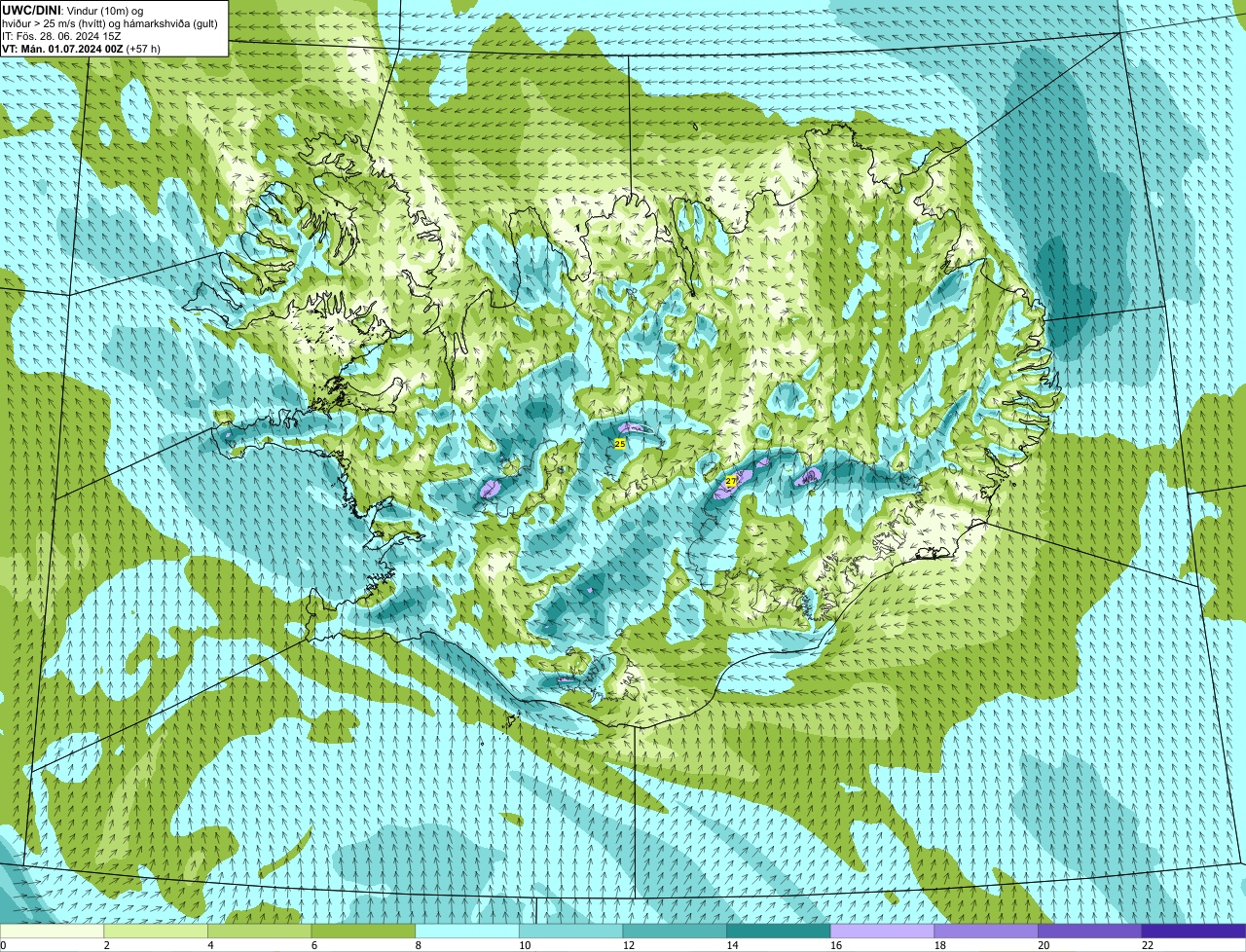
Task: Pick the dark teal swatch between 14 and 16
Action: pyautogui.click(x=779, y=931)
